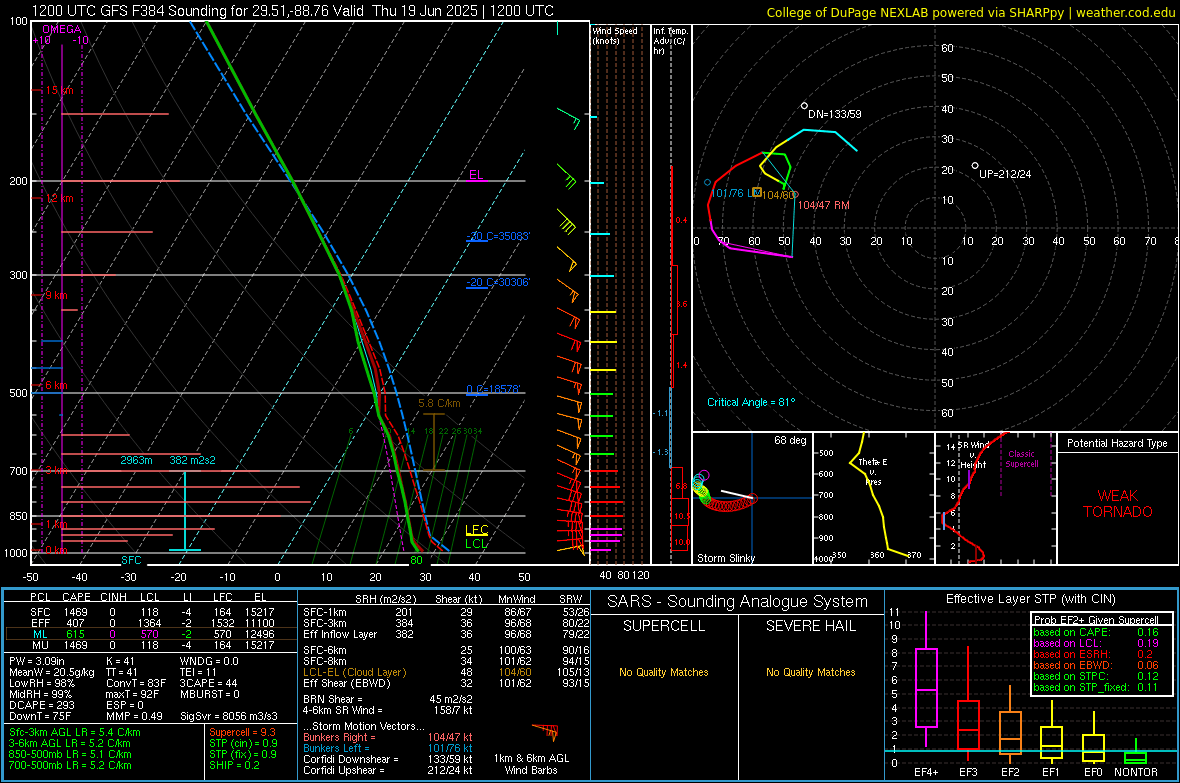Viewport: 1180px width, 783px height.
Task: Click the 'SFC-1km' row in the SRH table
Action: click(446, 612)
